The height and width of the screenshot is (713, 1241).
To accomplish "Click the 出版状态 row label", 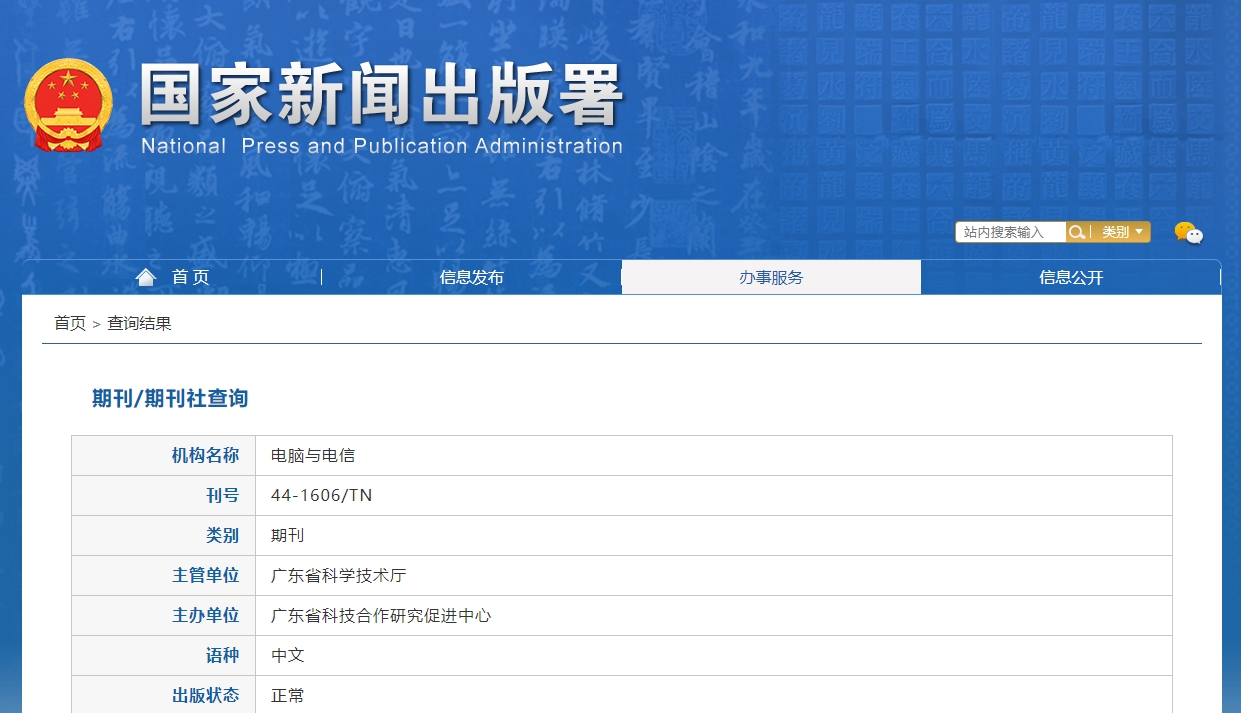I will point(205,695).
